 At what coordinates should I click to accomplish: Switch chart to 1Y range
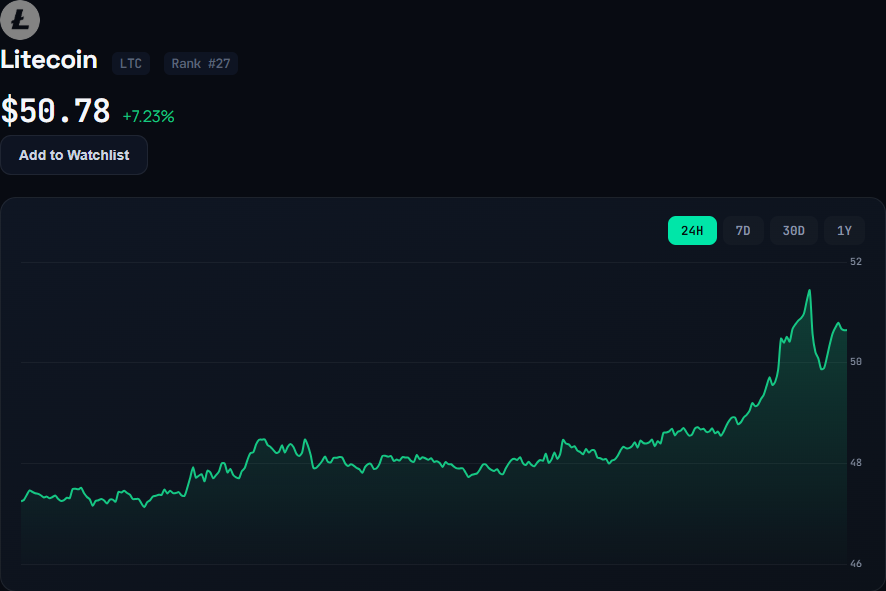[844, 231]
